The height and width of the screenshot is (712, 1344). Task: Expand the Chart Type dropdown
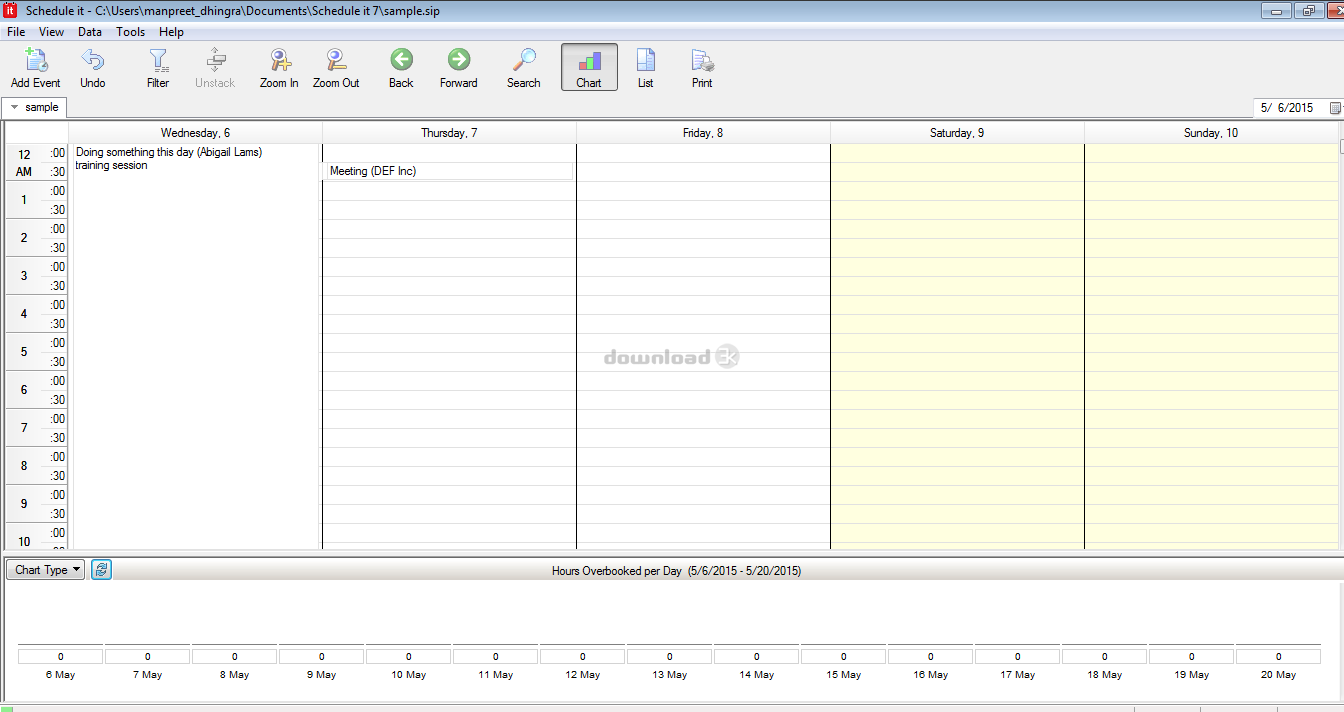[46, 570]
